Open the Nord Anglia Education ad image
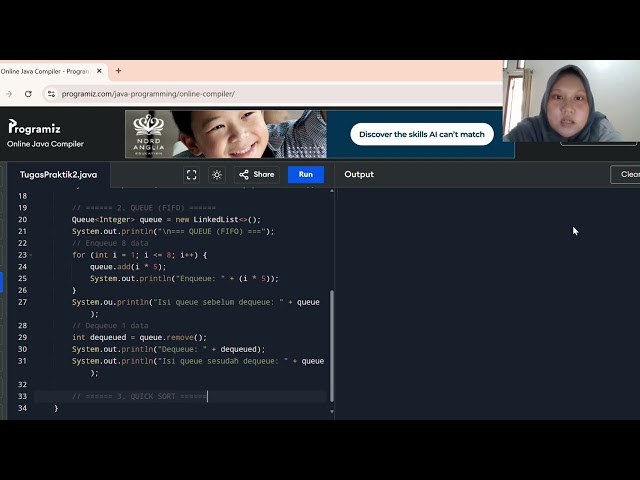Image resolution: width=640 pixels, height=480 pixels. point(226,134)
